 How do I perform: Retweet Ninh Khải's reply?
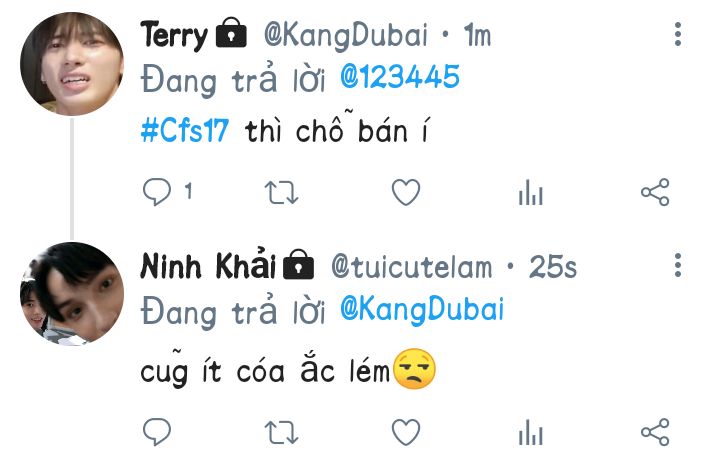point(281,432)
